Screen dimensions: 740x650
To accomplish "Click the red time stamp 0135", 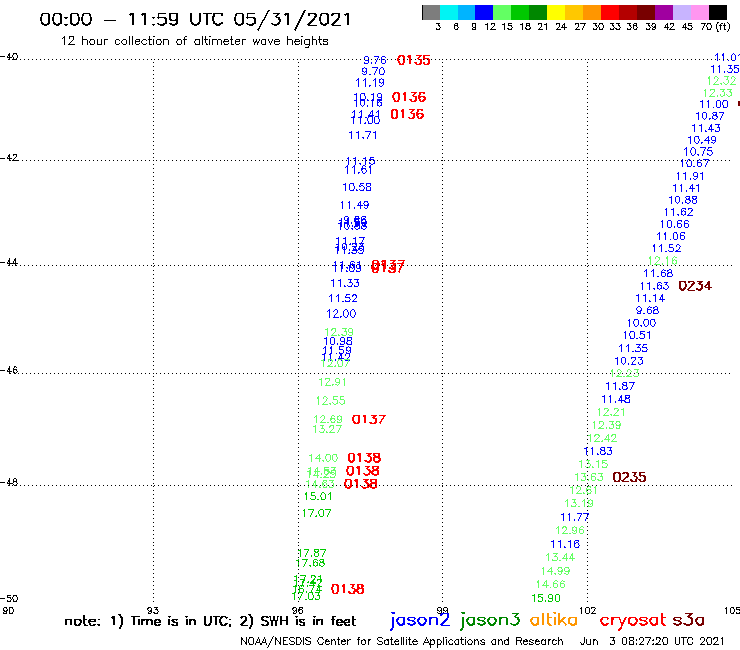I will click(x=413, y=60).
